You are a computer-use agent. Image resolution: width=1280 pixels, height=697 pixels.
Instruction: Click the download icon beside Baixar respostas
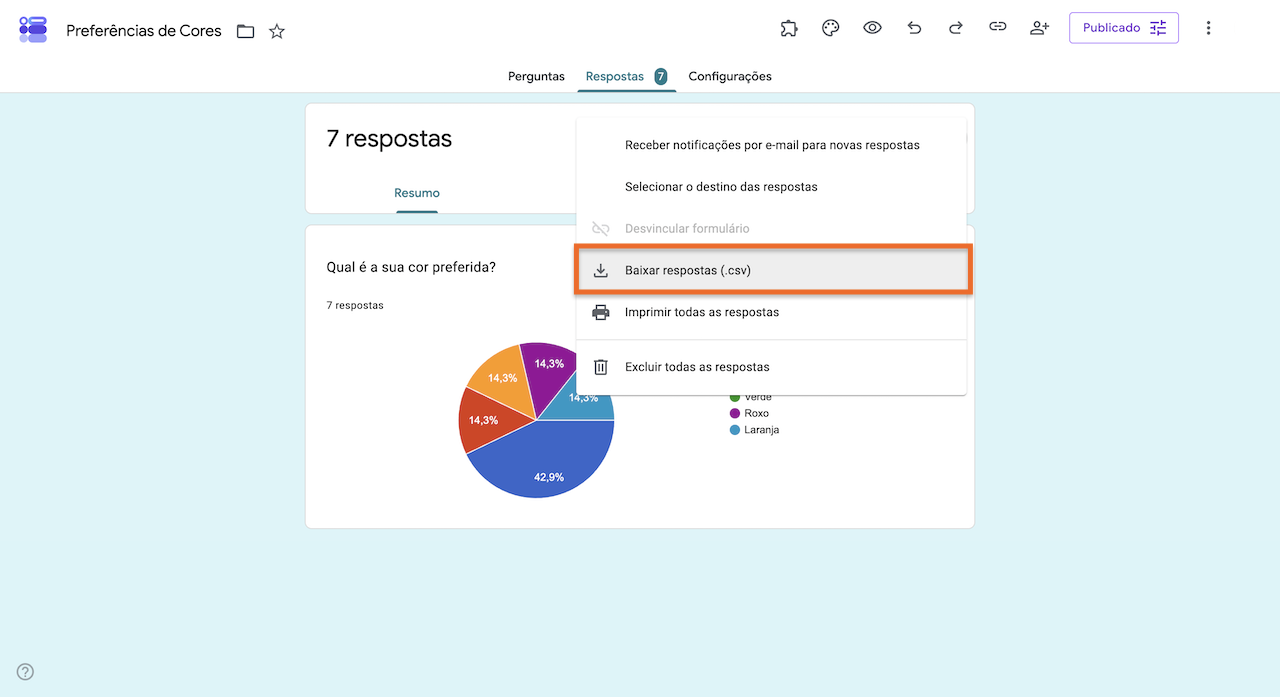pyautogui.click(x=601, y=270)
